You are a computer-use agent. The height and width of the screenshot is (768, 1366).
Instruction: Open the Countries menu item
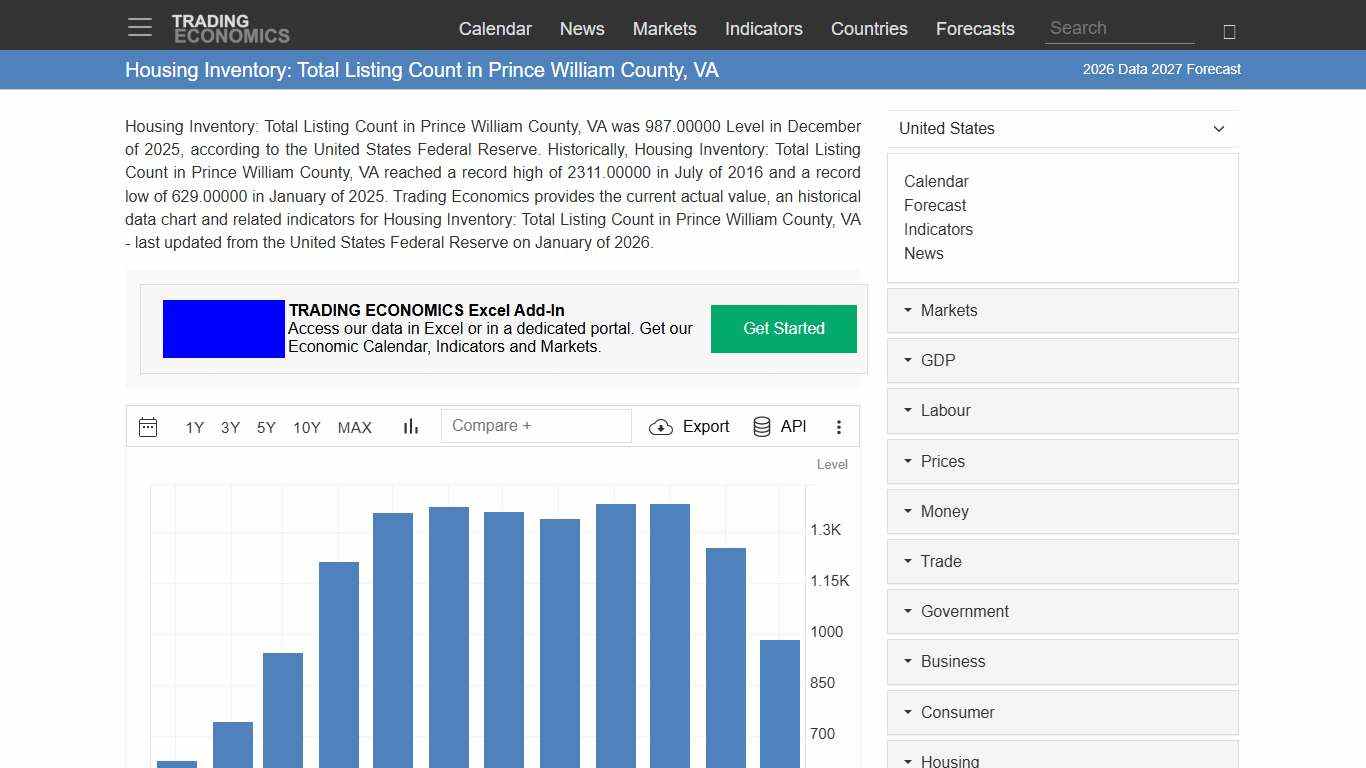coord(869,29)
